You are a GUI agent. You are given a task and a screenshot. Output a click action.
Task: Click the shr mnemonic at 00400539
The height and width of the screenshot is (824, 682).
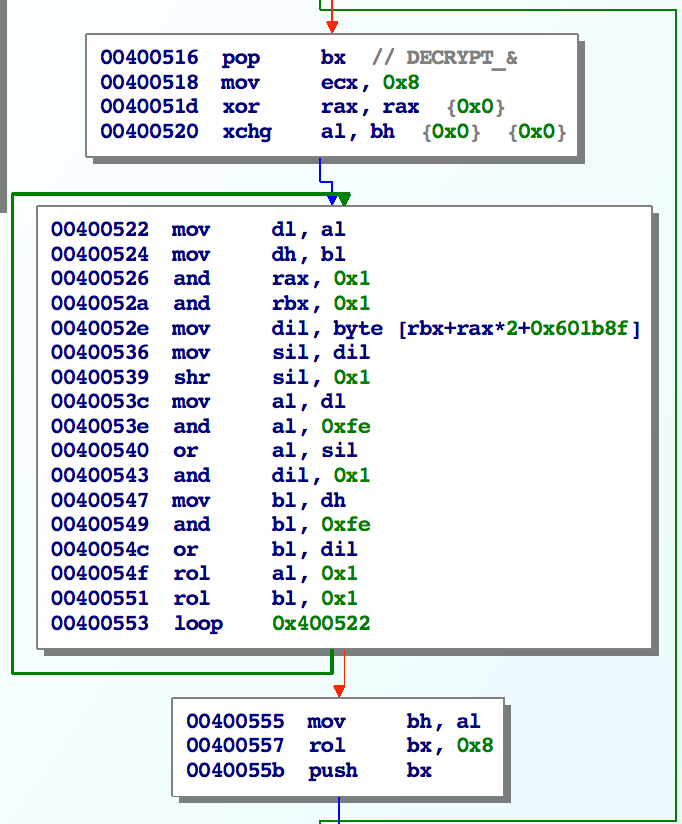(190, 377)
